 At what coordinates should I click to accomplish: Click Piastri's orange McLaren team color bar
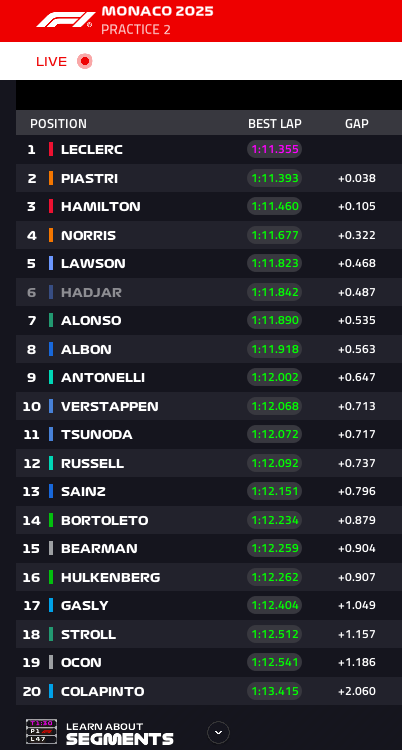click(x=51, y=178)
